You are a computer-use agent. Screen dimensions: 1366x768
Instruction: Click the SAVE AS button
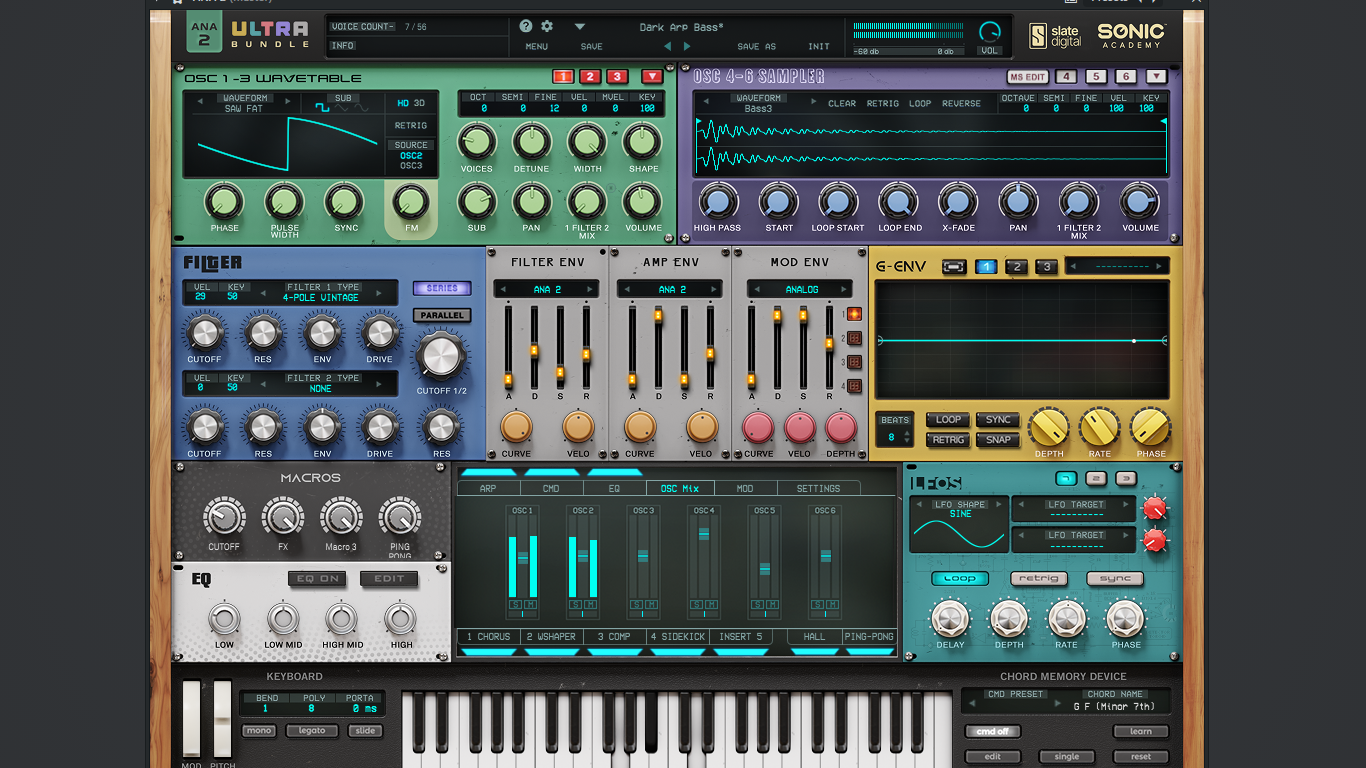[x=756, y=46]
